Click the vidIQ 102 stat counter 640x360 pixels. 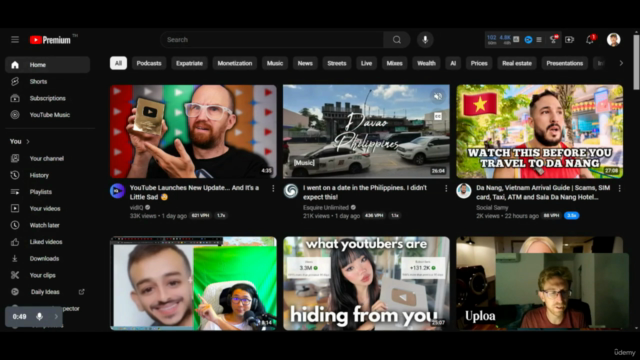[492, 40]
